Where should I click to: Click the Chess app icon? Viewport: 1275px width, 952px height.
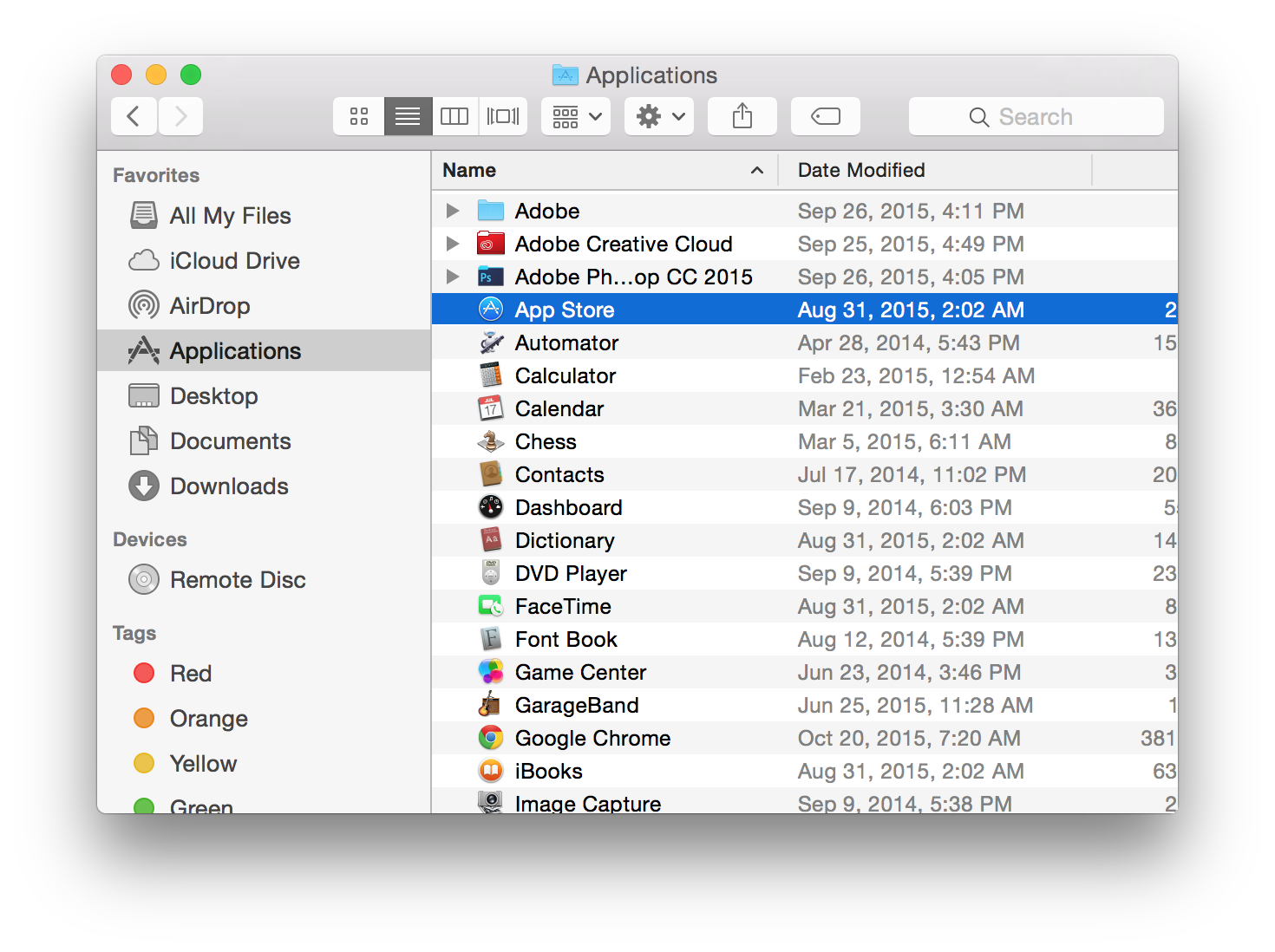[x=491, y=441]
